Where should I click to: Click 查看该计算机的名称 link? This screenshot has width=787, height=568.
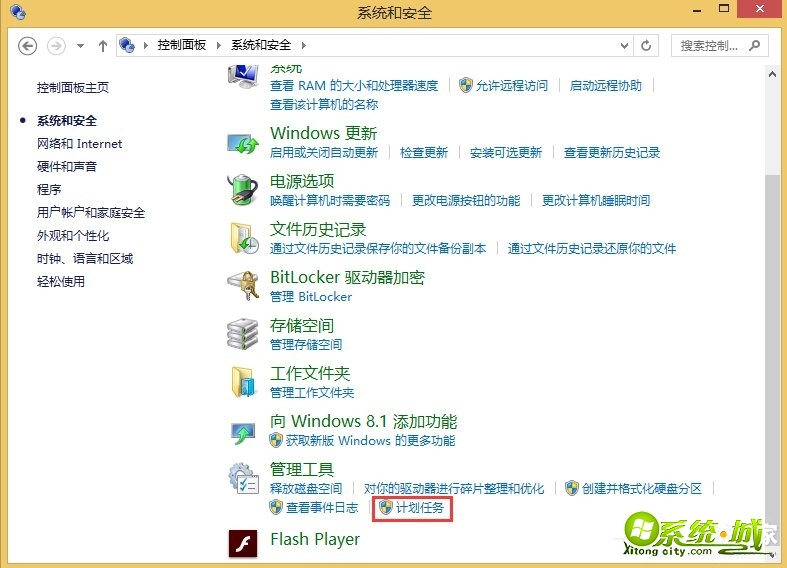click(x=324, y=104)
